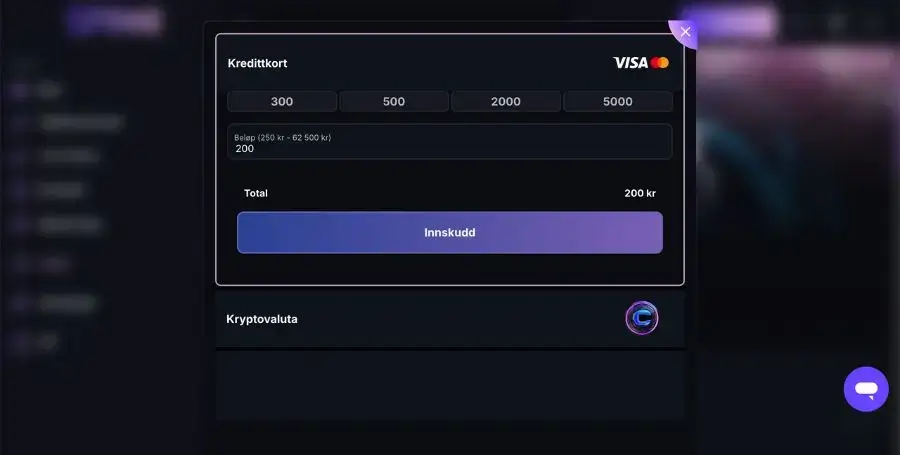Click the Mastercard logo circles
The image size is (900, 455).
click(x=660, y=63)
